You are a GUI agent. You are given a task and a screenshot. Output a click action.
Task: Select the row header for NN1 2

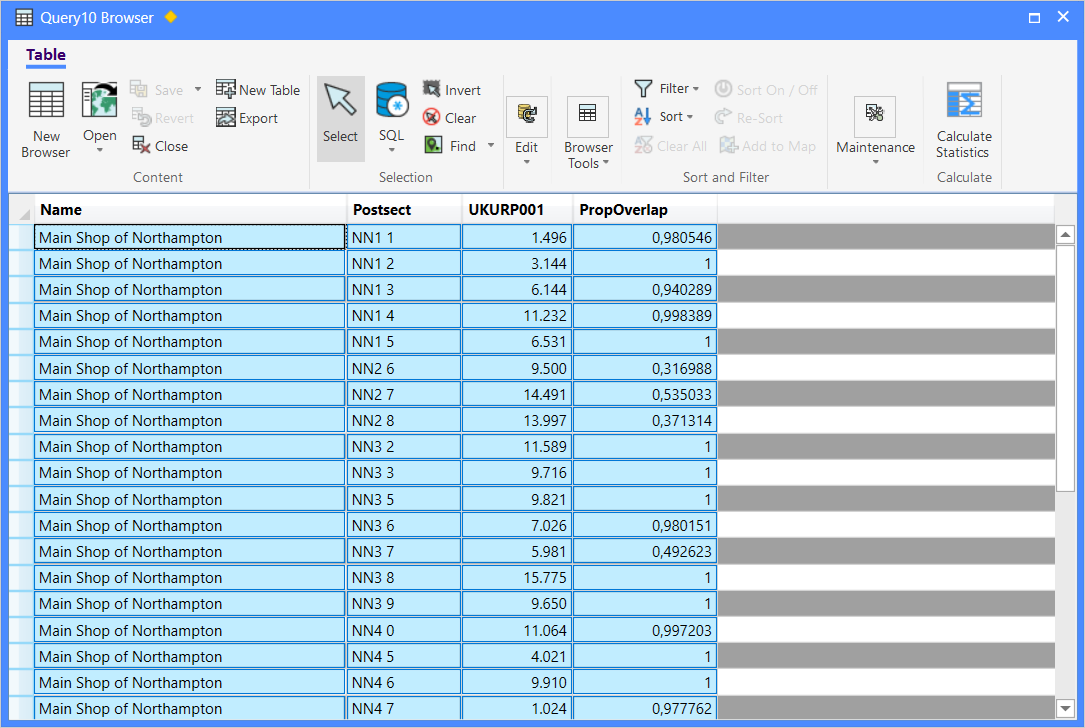(21, 264)
